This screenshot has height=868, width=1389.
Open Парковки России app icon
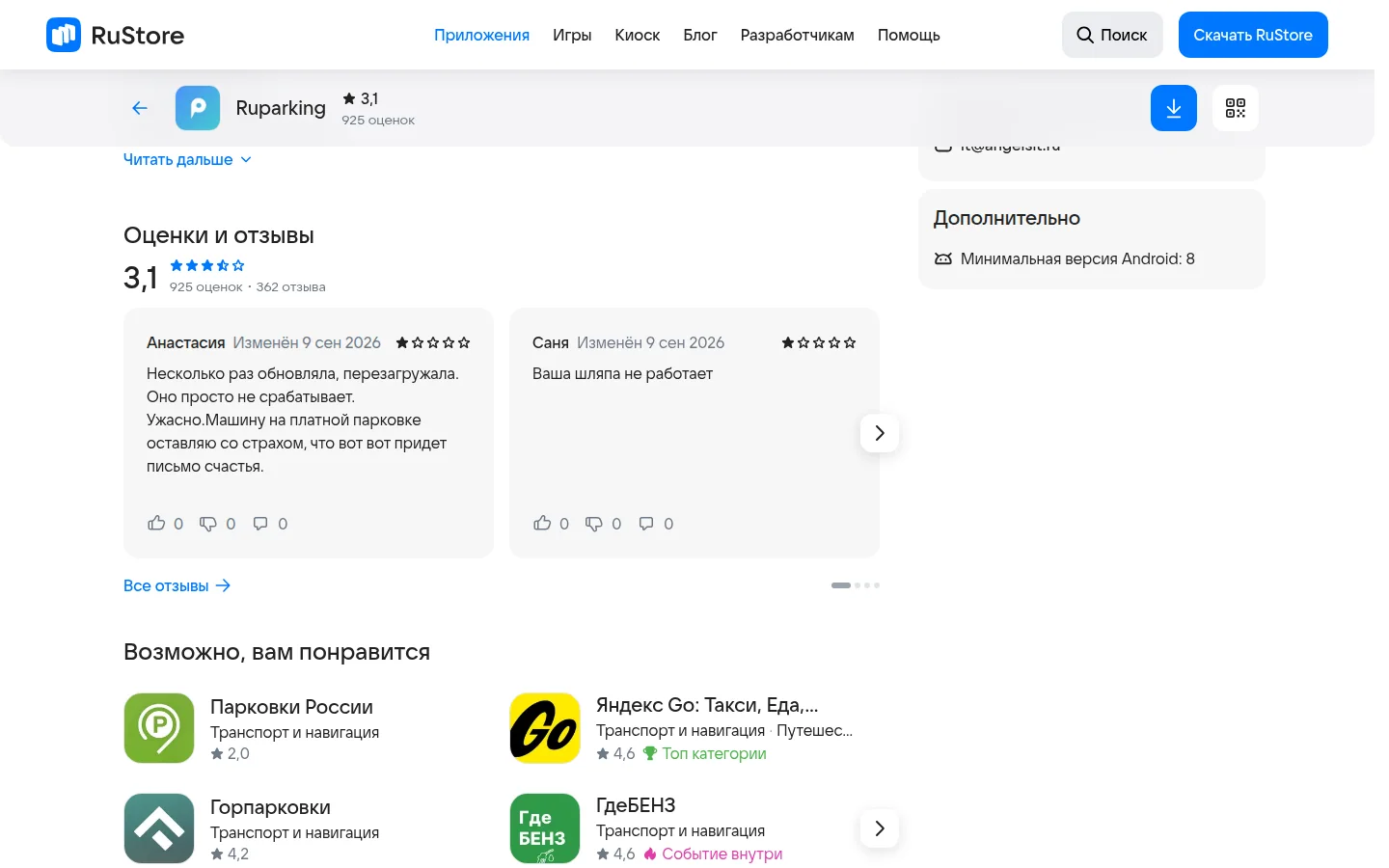pos(159,728)
